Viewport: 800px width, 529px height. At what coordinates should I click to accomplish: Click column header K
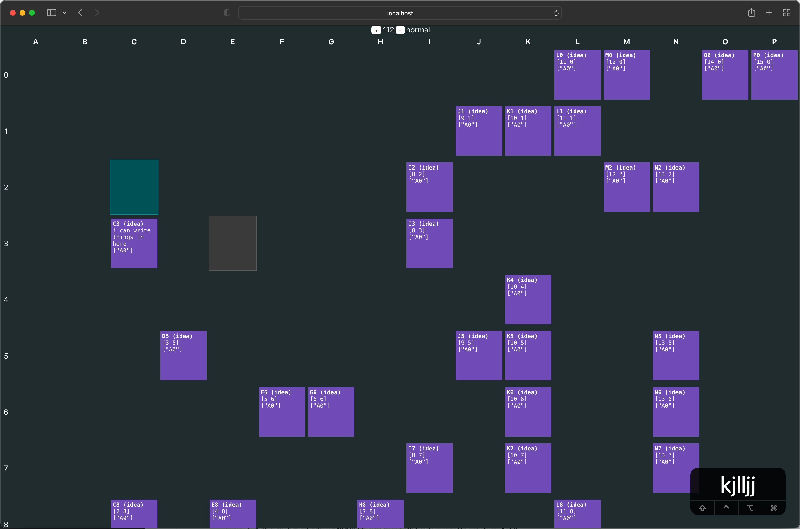click(528, 42)
